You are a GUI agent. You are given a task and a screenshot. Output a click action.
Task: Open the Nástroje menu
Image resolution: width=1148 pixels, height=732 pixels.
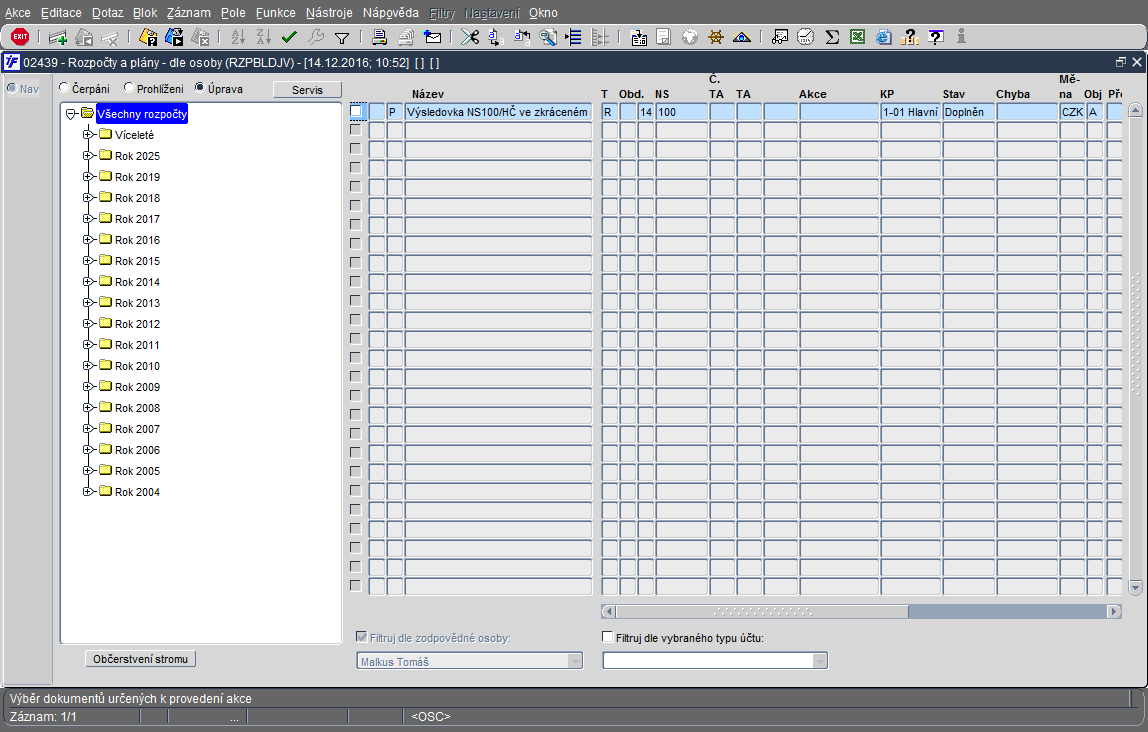coord(329,12)
